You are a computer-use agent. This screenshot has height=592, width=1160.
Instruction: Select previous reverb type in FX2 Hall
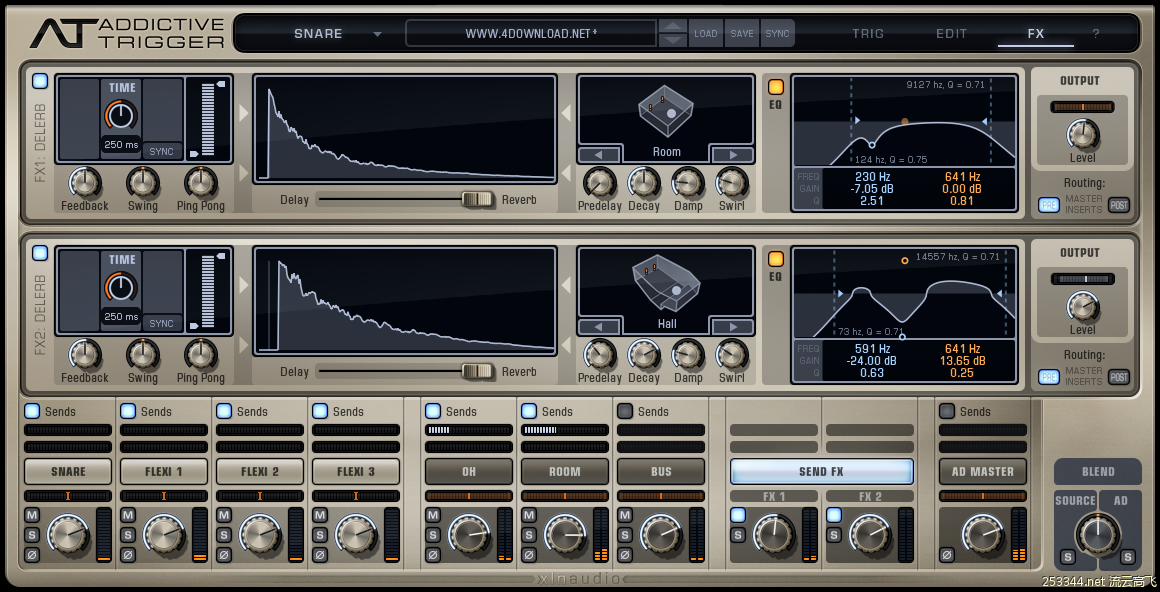tap(599, 326)
